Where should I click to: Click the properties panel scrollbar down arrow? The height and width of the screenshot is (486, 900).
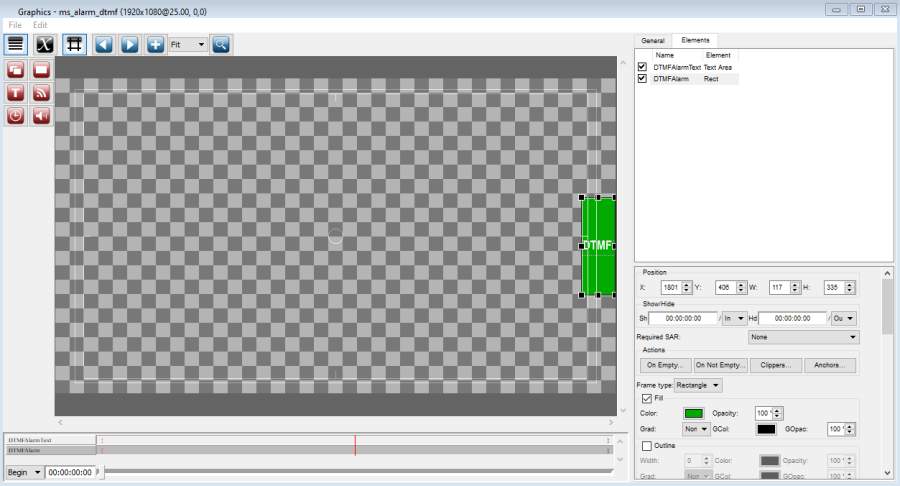[887, 473]
